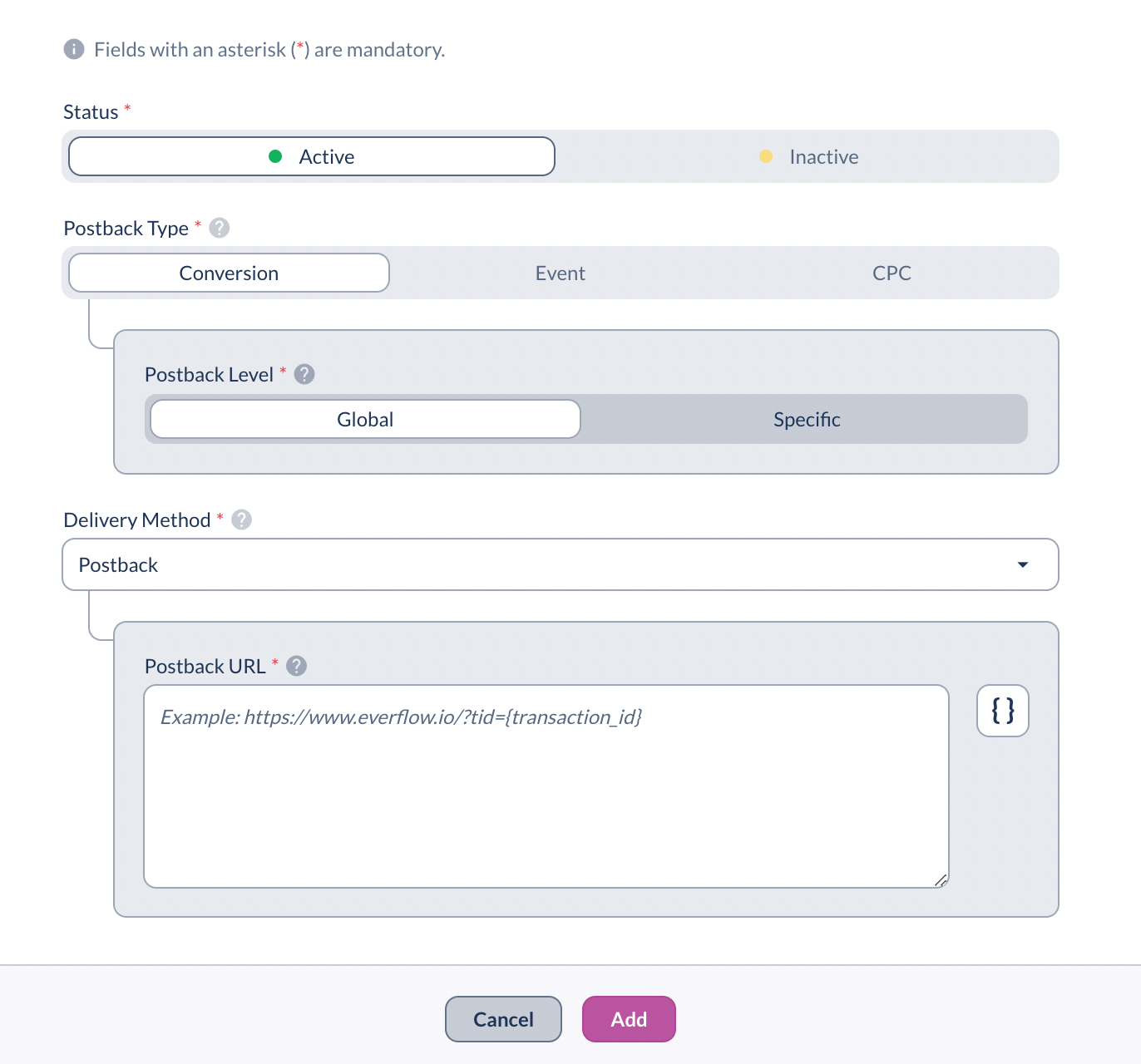The height and width of the screenshot is (1064, 1141).
Task: Set status to Inactive
Action: coord(808,156)
